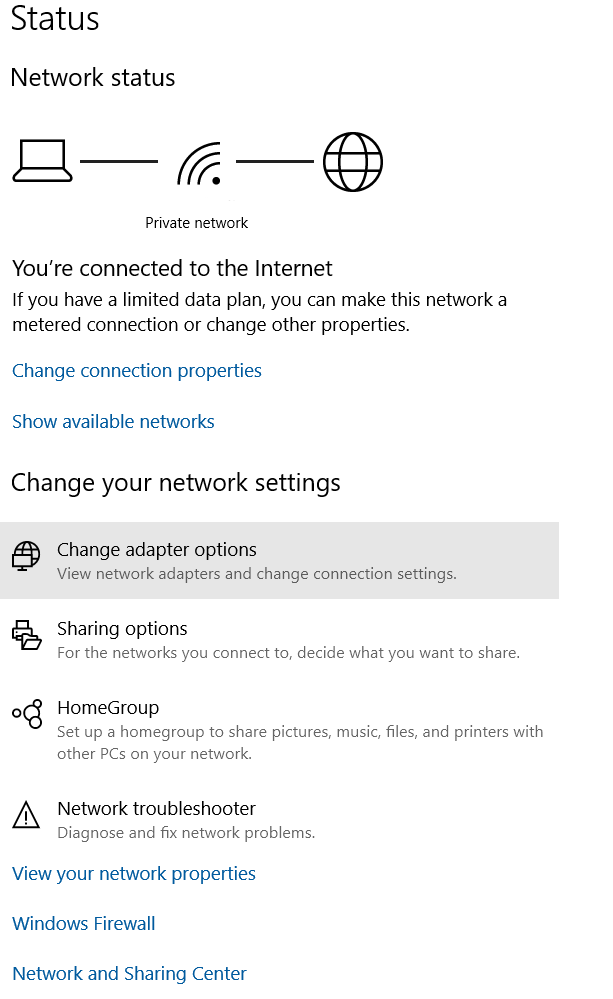Click the Change your network settings heading
The image size is (613, 999).
click(x=176, y=483)
